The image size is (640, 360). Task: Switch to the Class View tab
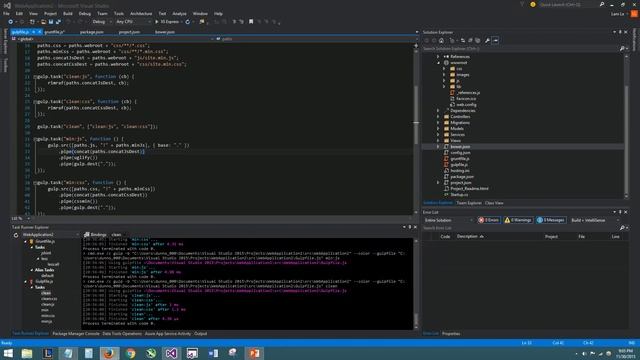[494, 203]
